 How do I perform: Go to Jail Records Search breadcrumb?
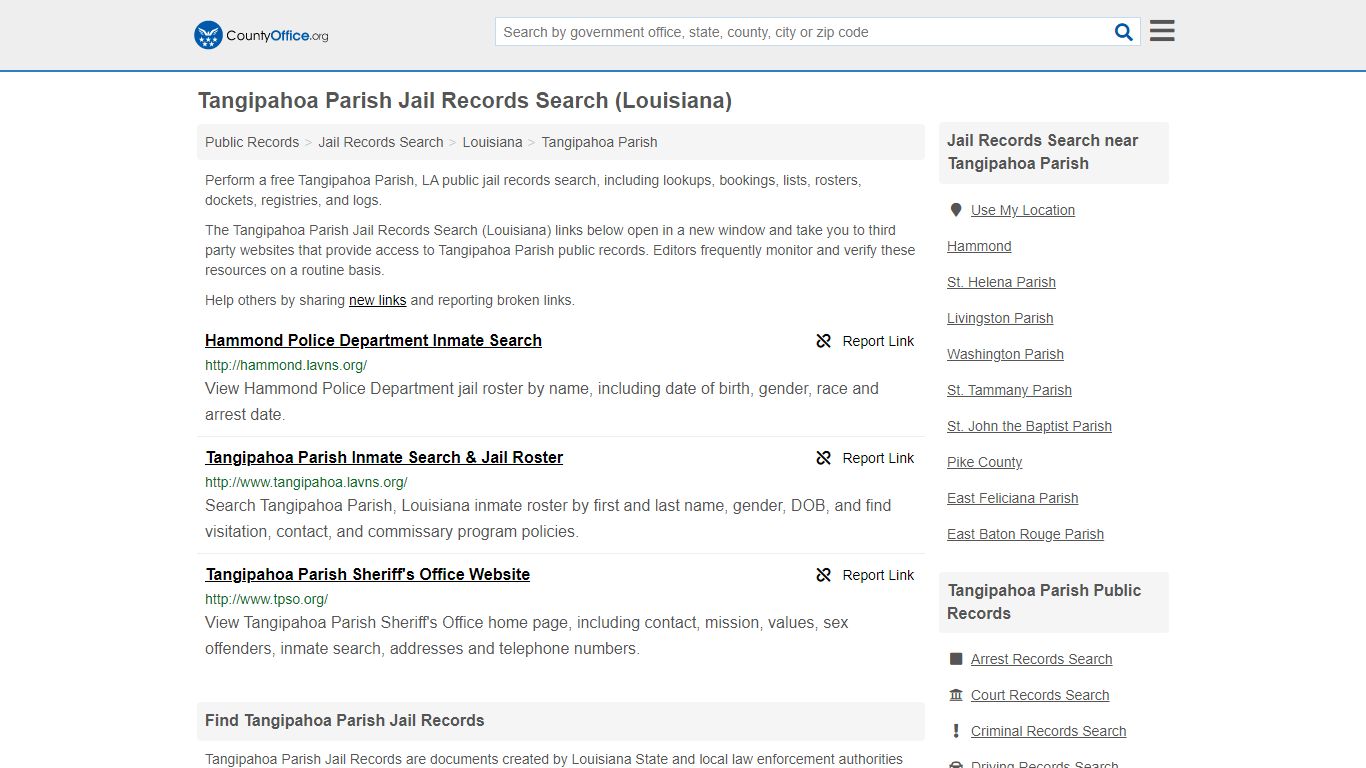pyautogui.click(x=381, y=142)
